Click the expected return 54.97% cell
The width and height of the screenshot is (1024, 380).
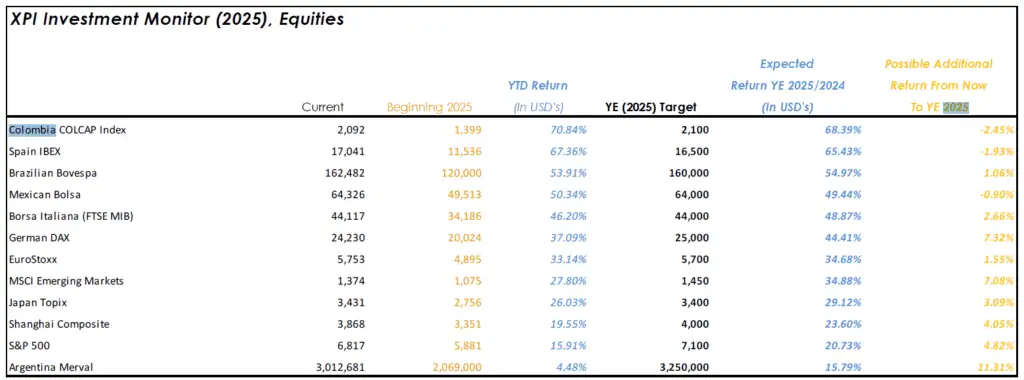coord(842,173)
